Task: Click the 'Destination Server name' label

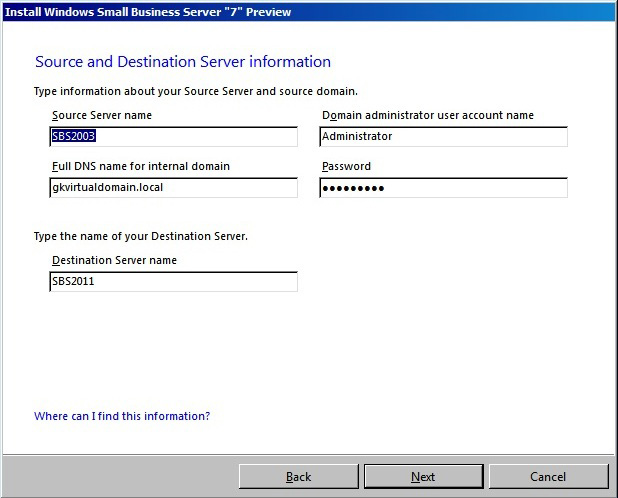Action: click(x=114, y=260)
